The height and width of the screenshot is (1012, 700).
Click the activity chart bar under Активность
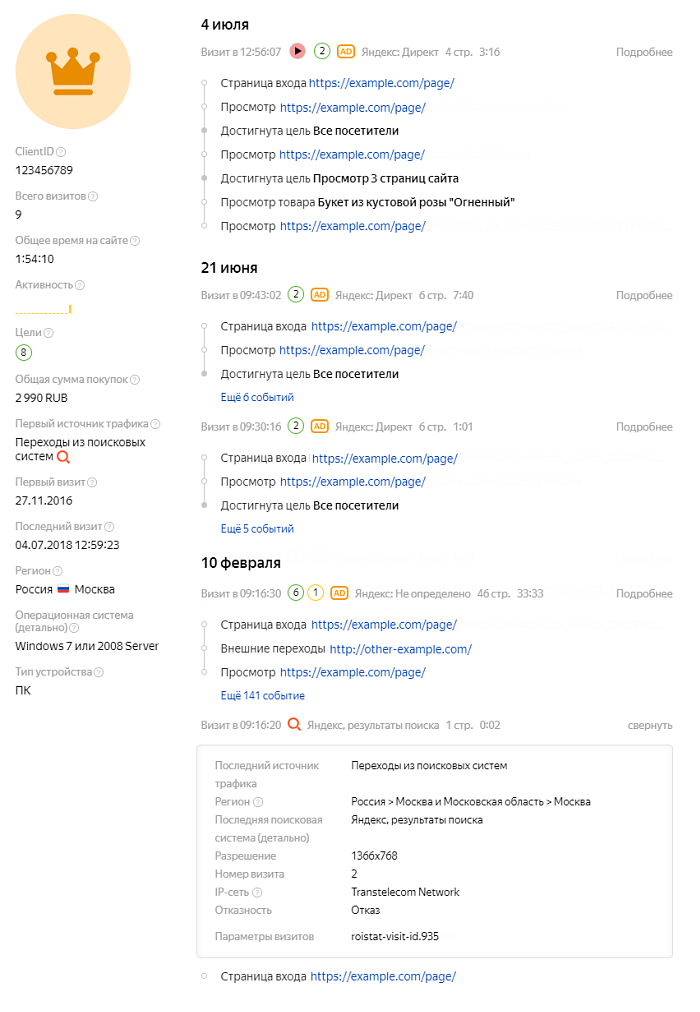[70, 309]
